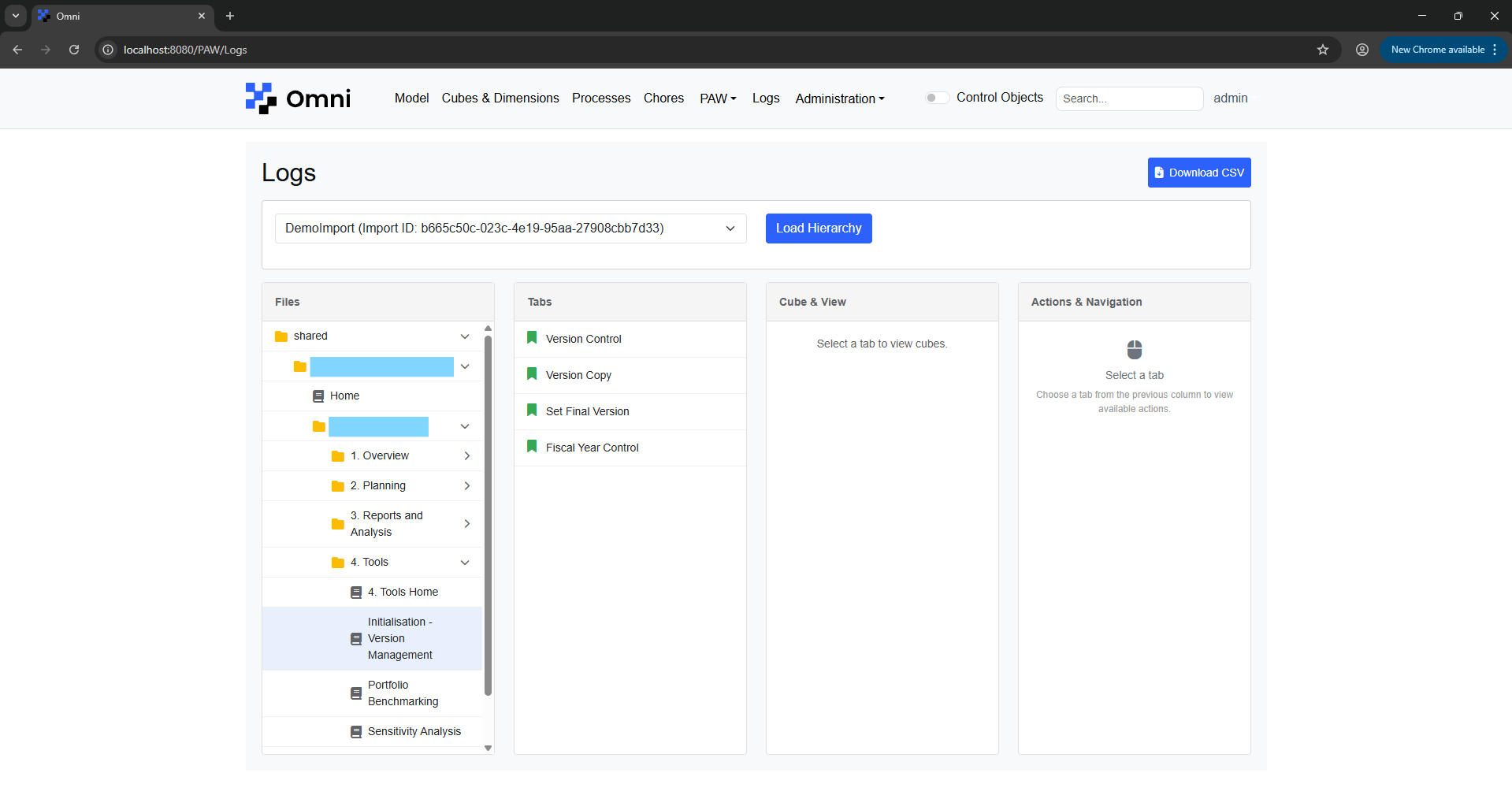Click the 1. Overview folder icon
This screenshot has width=1512, height=810.
[x=338, y=456]
